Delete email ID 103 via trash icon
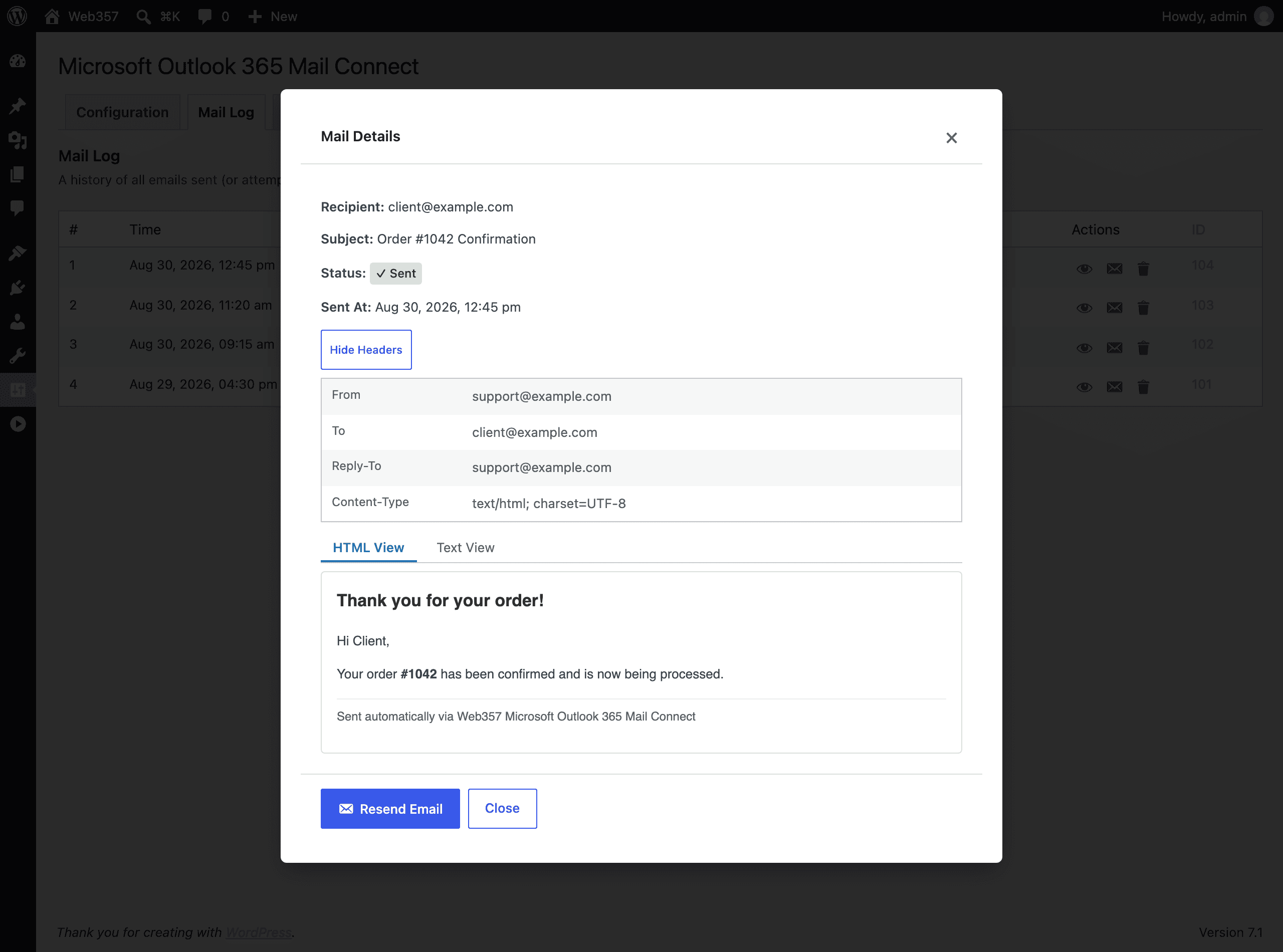 coord(1144,308)
